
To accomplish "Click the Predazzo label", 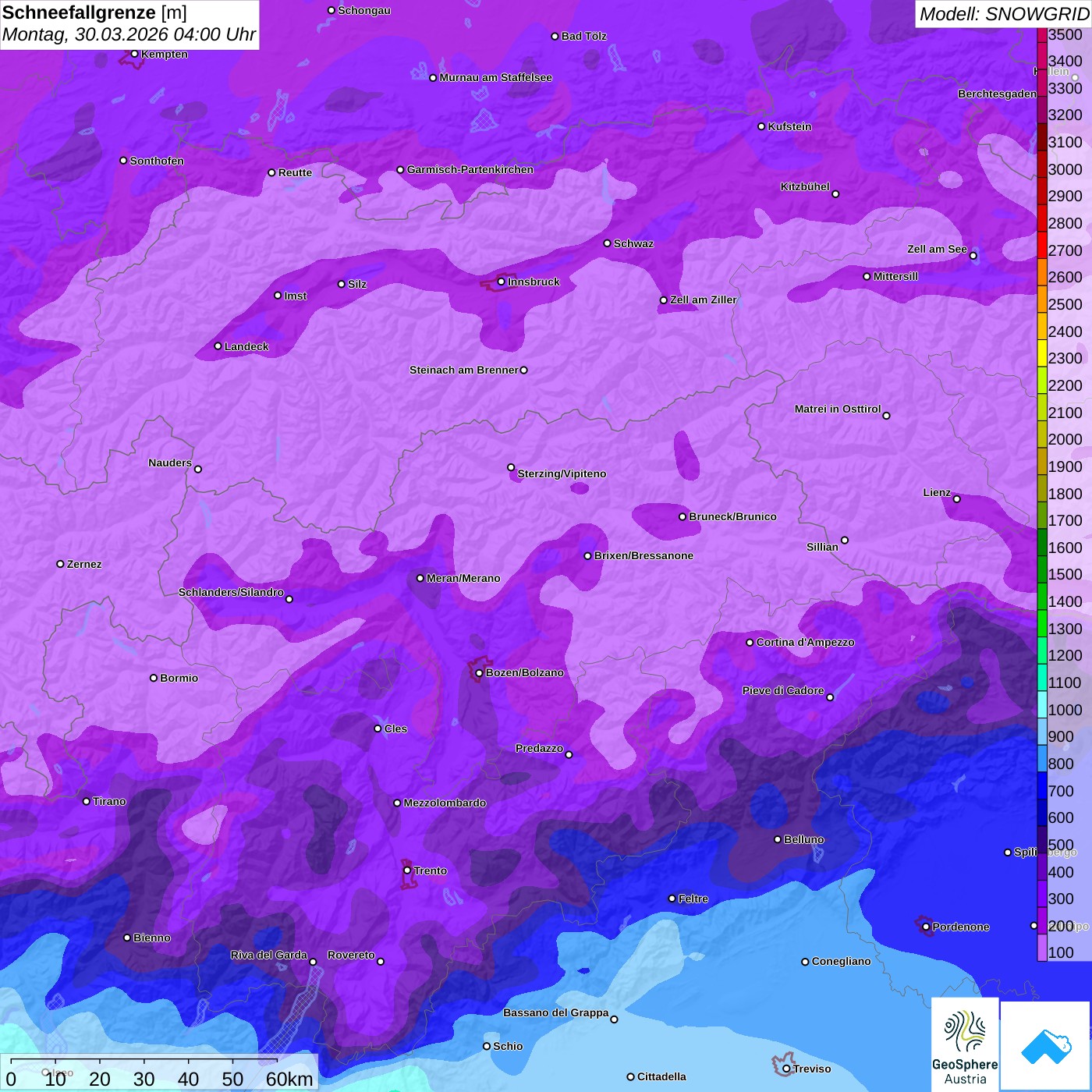I will point(539,748).
